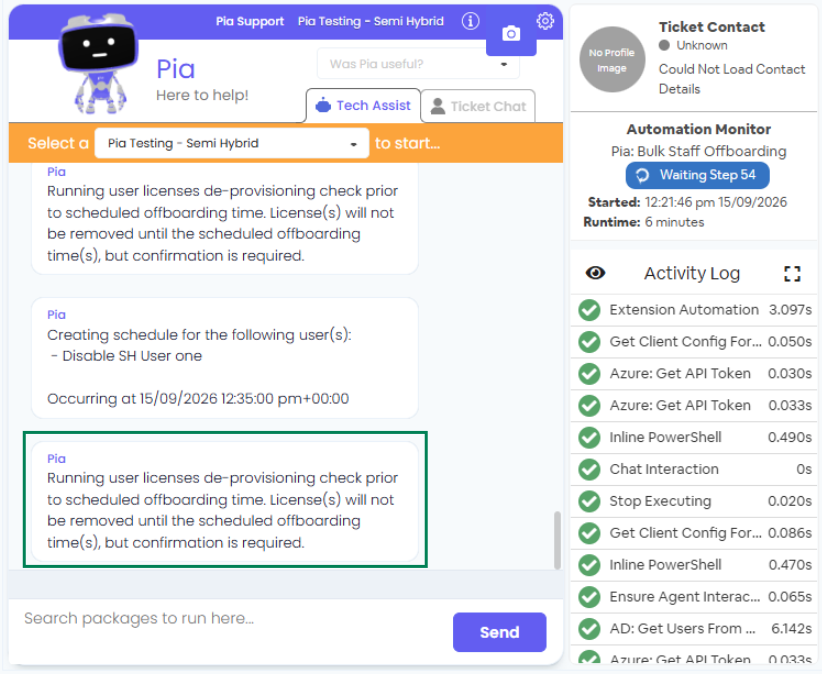This screenshot has width=822, height=674.
Task: Switch to the Ticket Chat tab
Action: click(478, 106)
